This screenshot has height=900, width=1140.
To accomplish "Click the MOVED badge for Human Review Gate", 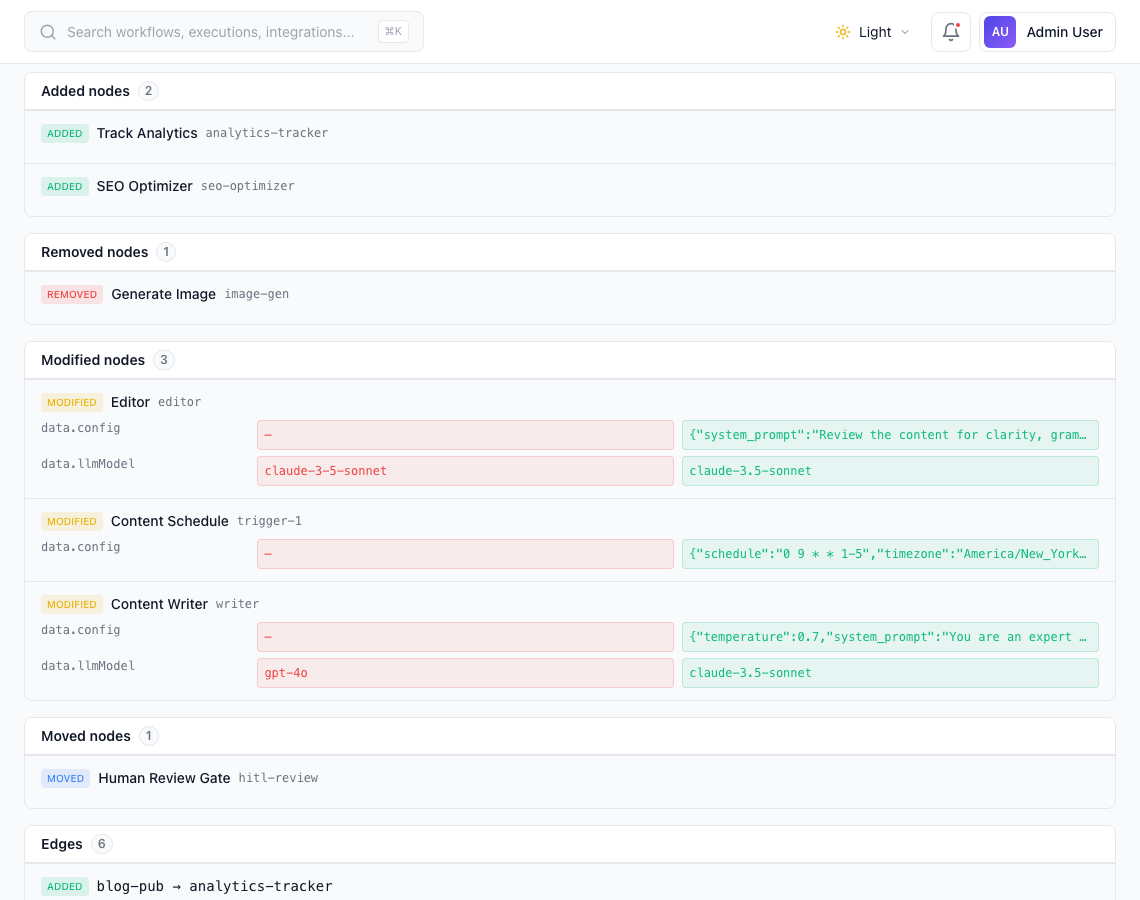I will tap(65, 779).
